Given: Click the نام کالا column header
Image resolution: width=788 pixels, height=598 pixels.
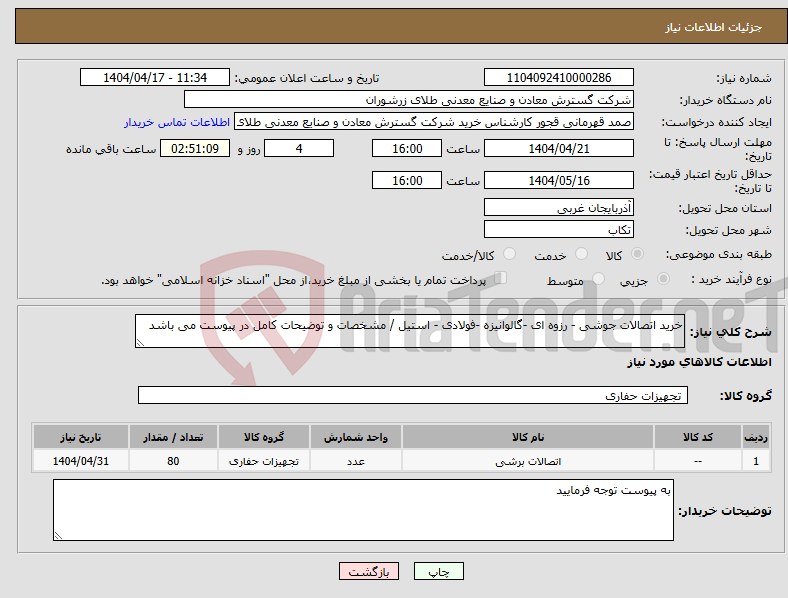Looking at the screenshot, I should 528,437.
